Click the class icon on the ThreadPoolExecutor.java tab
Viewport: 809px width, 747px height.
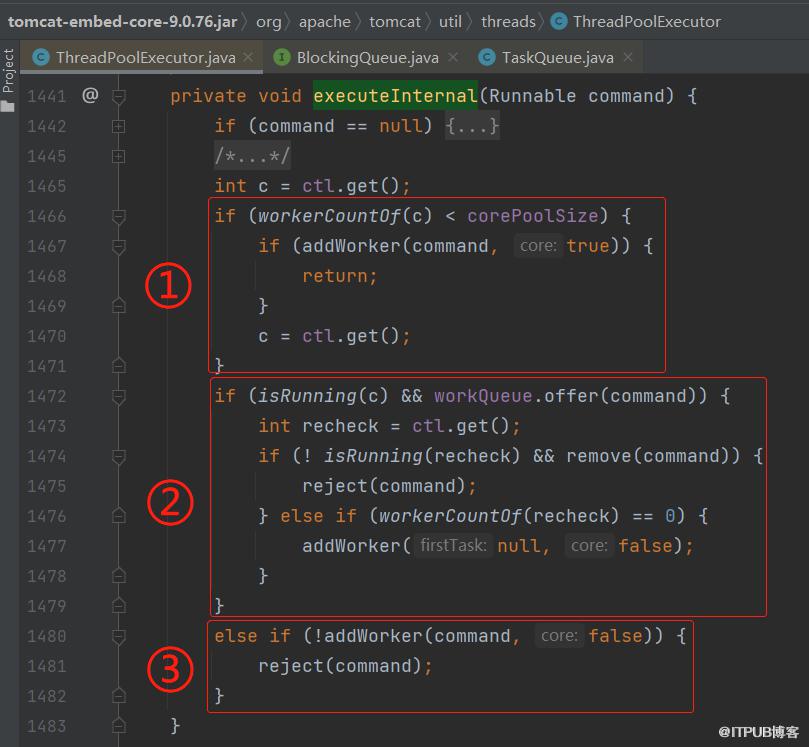click(41, 57)
